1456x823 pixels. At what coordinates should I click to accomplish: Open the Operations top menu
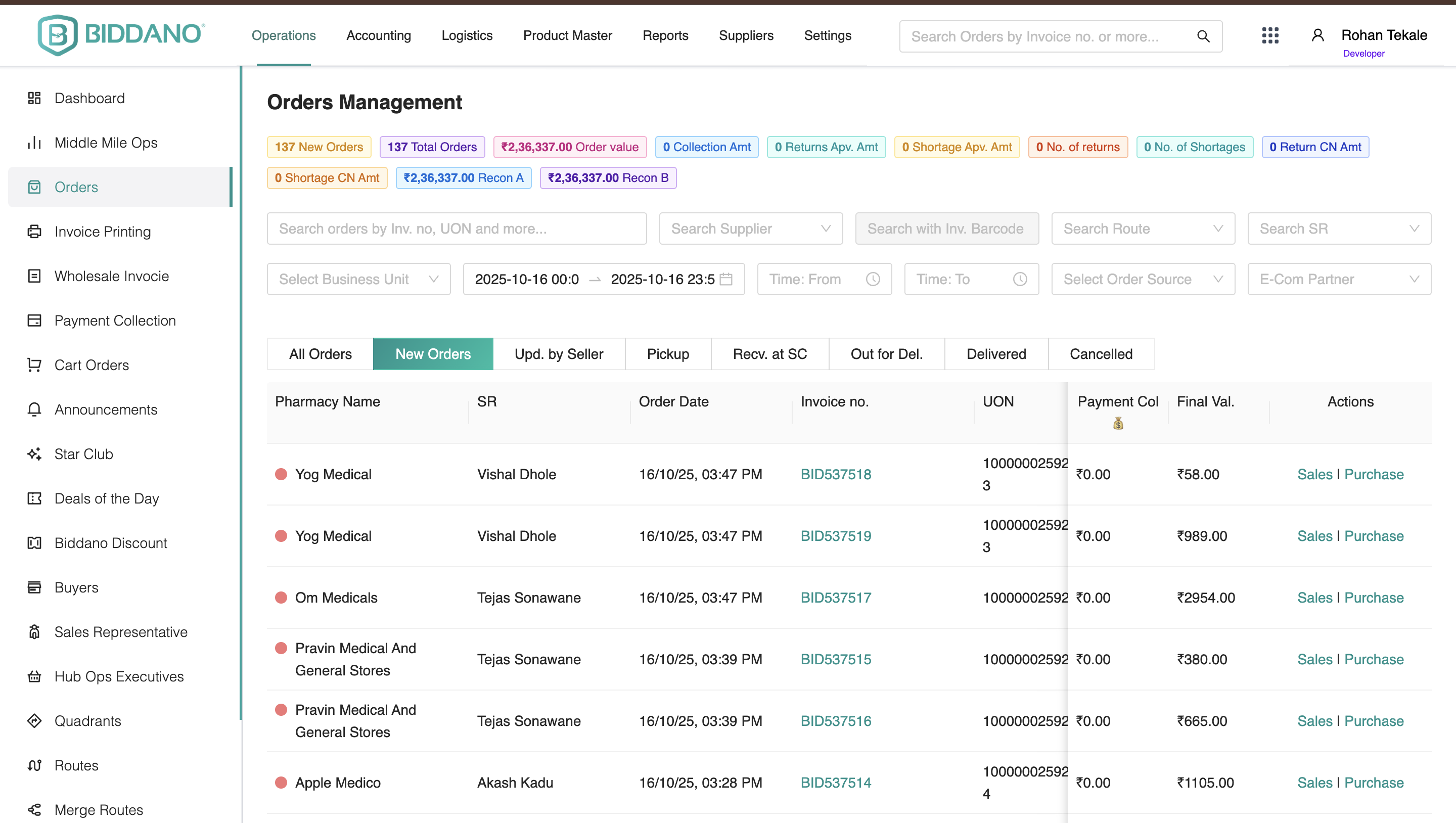tap(284, 35)
